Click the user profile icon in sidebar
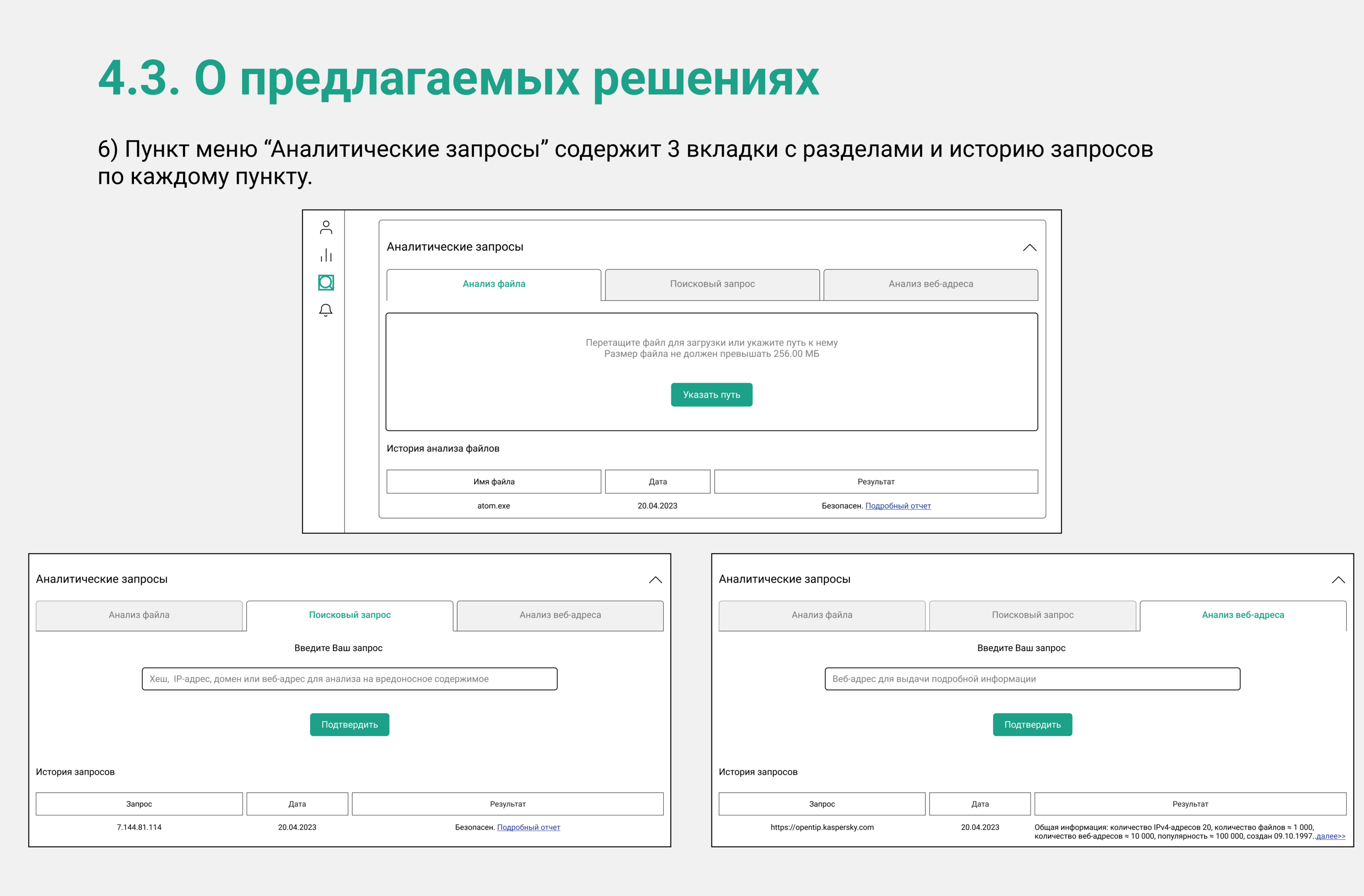Image resolution: width=1364 pixels, height=896 pixels. point(326,228)
